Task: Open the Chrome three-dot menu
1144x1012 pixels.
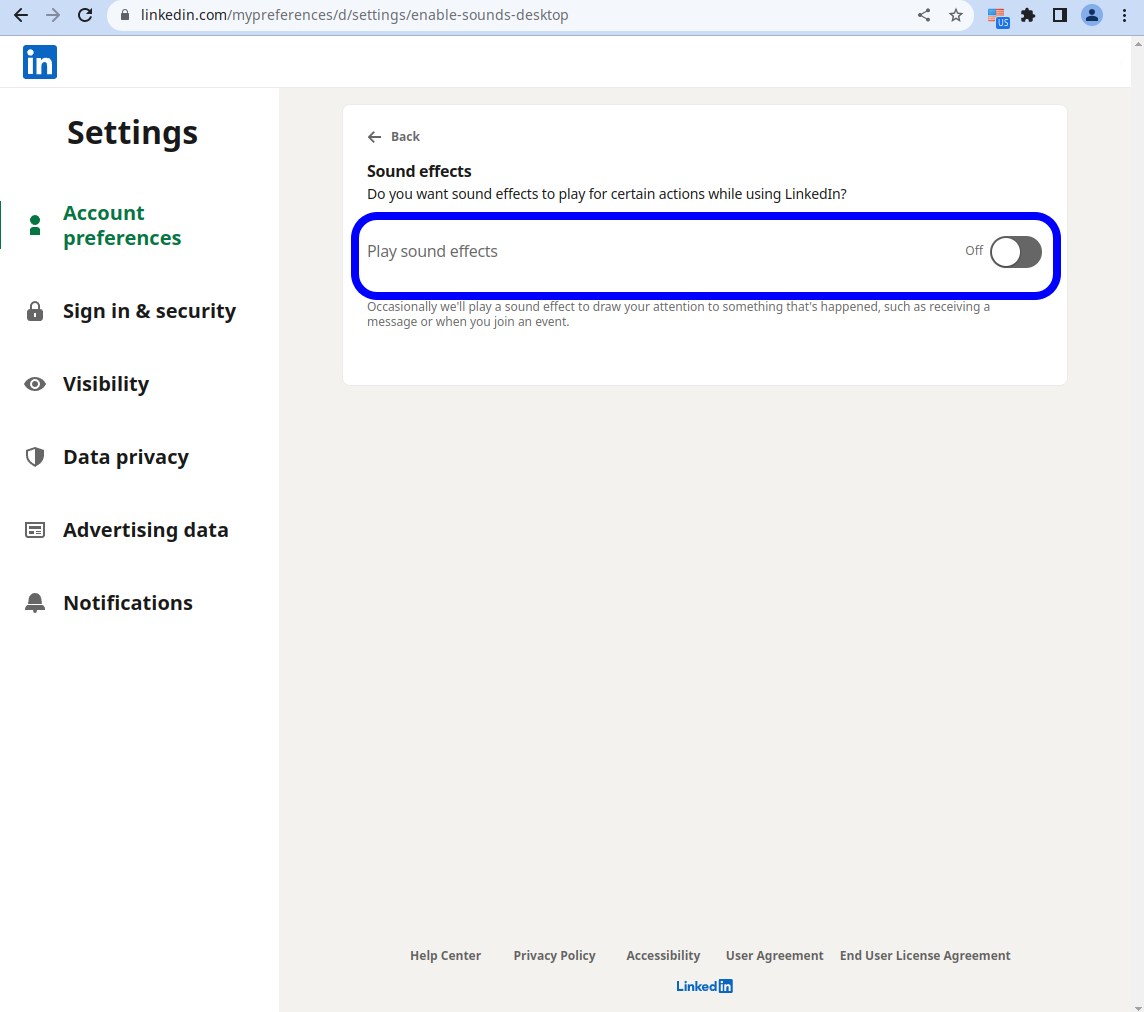Action: click(1124, 15)
